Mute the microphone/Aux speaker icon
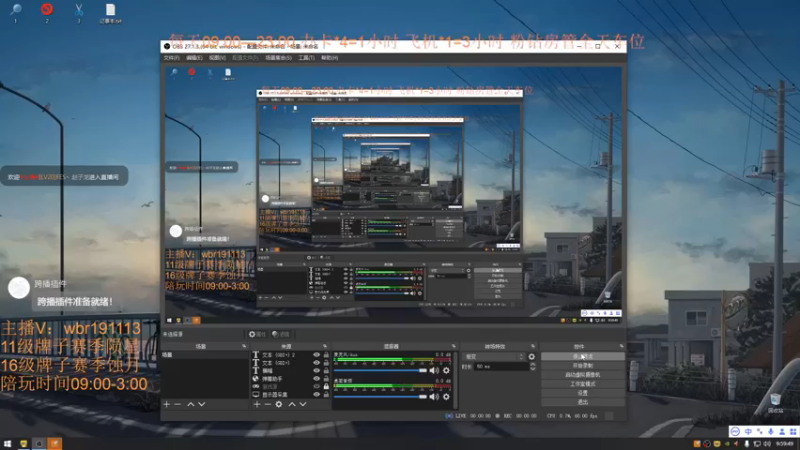The image size is (800, 450). (x=434, y=370)
